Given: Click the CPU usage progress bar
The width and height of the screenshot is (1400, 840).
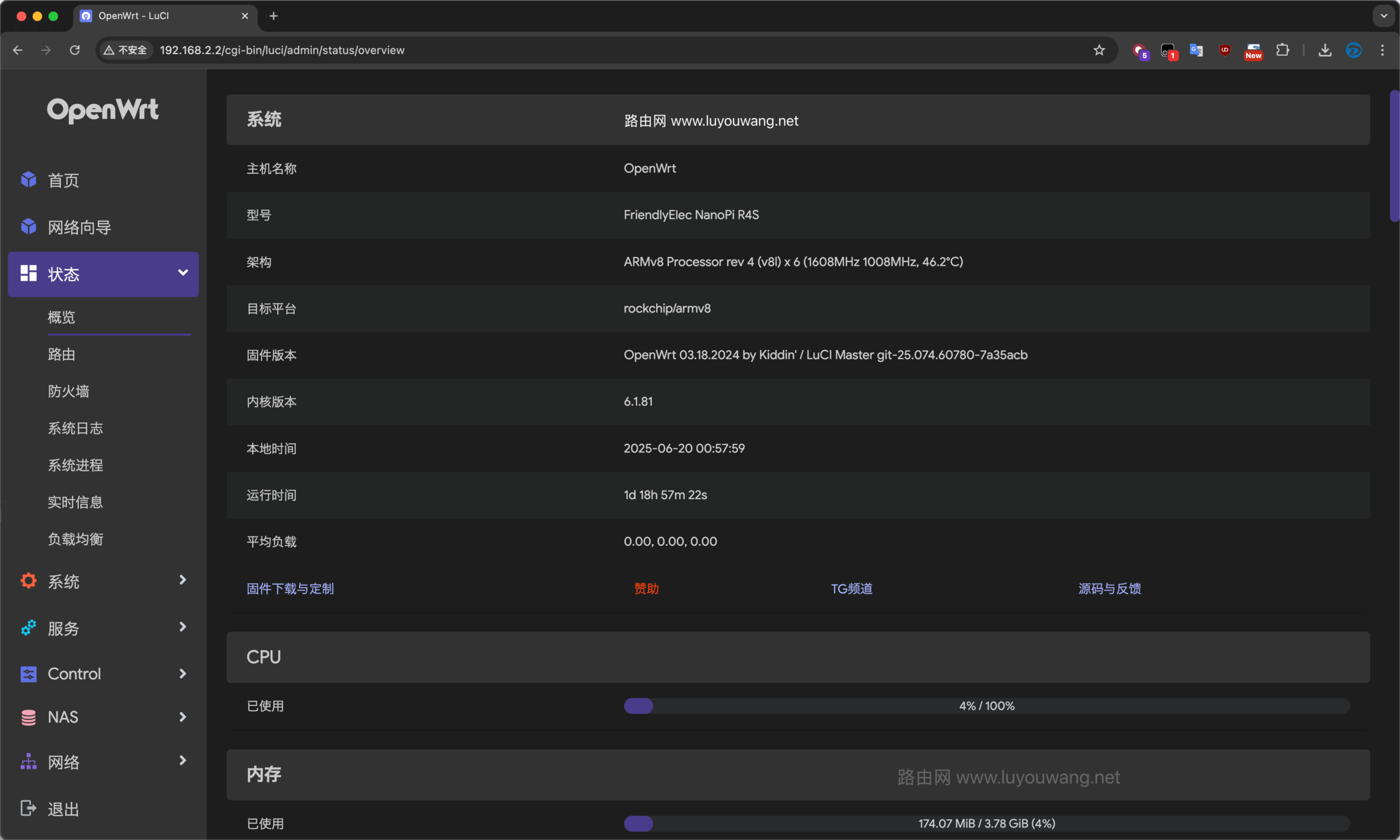Looking at the screenshot, I should (987, 706).
